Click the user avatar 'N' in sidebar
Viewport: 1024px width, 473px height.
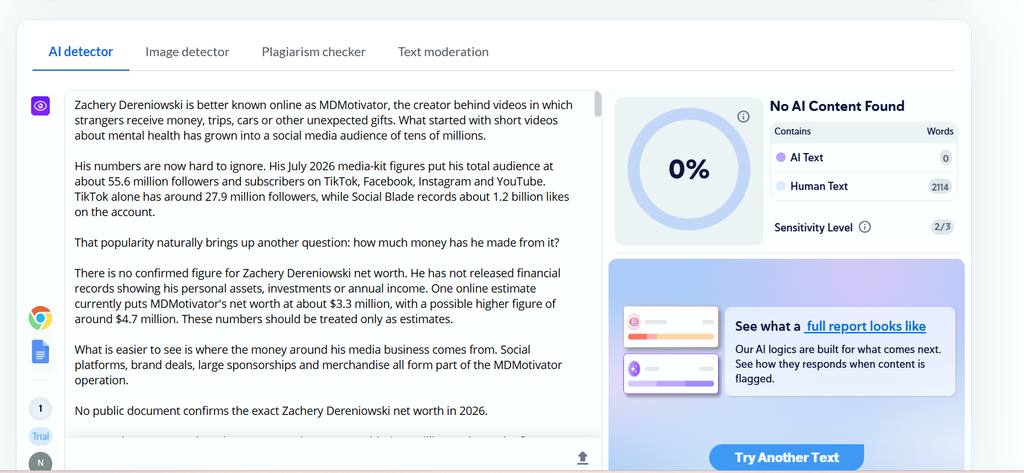click(x=40, y=462)
